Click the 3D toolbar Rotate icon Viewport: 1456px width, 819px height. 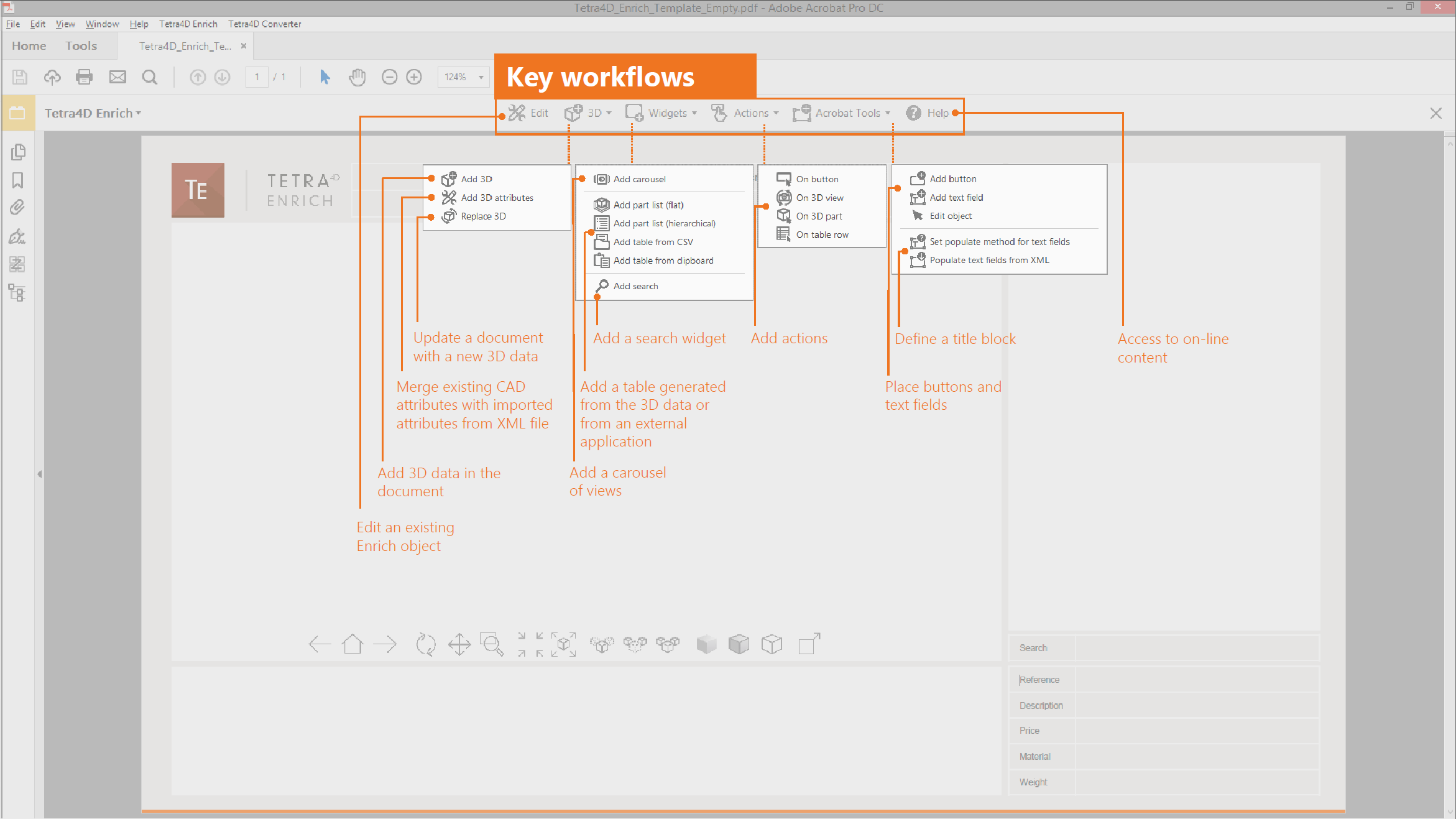coord(426,644)
